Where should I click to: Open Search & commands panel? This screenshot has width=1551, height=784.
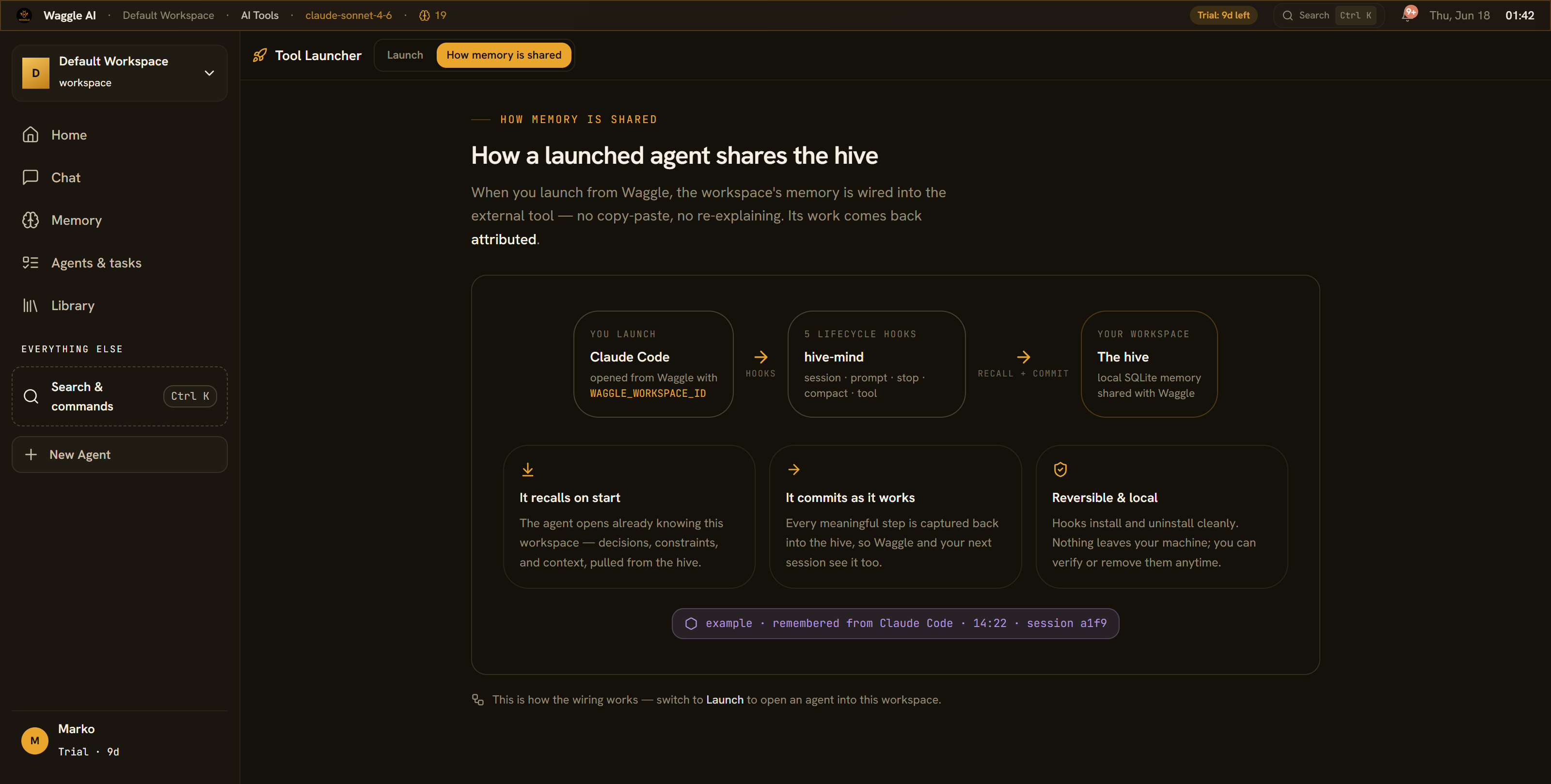pyautogui.click(x=119, y=396)
